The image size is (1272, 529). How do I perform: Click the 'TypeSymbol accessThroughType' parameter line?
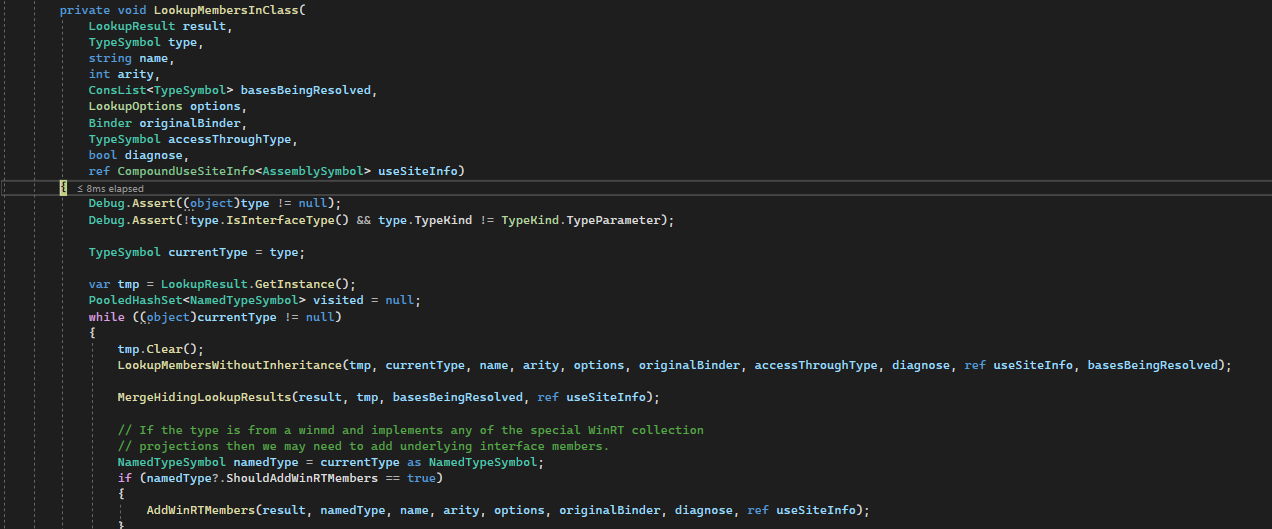click(x=193, y=139)
